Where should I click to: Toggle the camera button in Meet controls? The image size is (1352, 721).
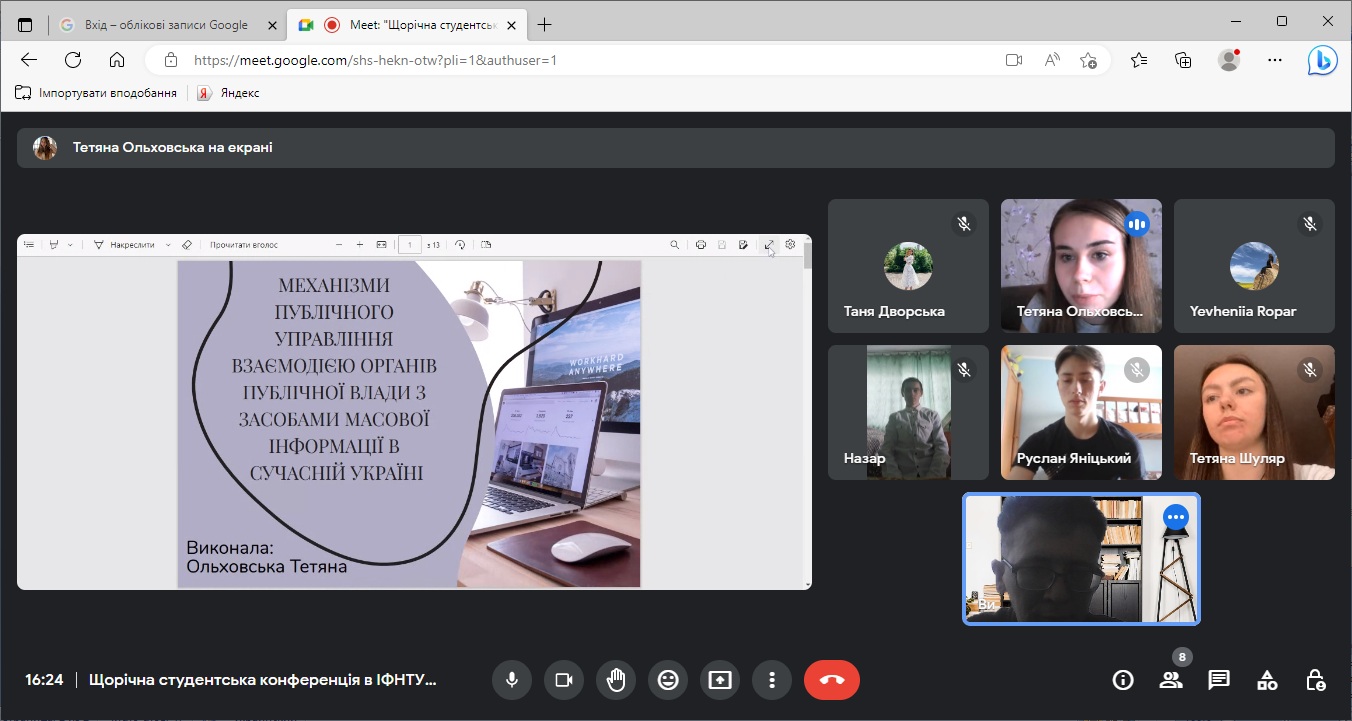(564, 680)
